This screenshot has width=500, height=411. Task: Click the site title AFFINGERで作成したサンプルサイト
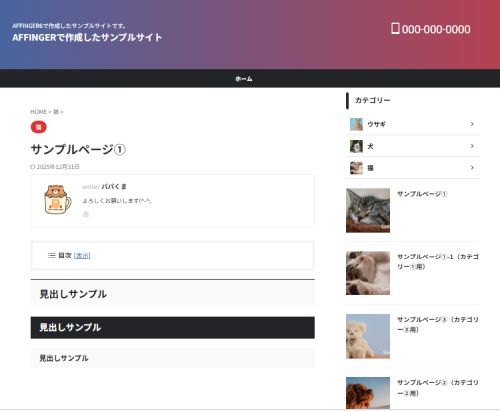[87, 37]
